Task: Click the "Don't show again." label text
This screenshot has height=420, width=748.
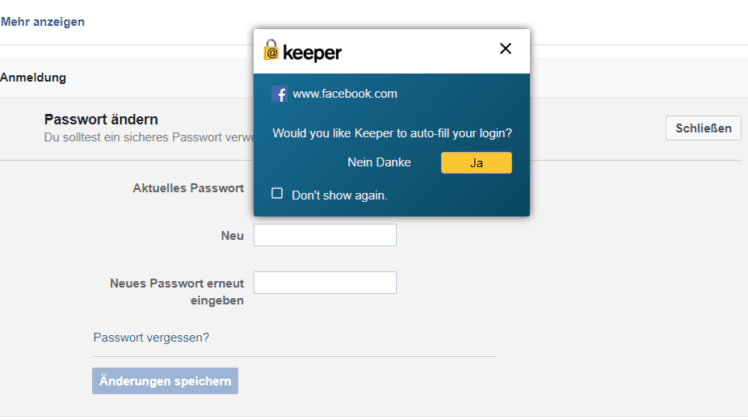Action: point(339,195)
